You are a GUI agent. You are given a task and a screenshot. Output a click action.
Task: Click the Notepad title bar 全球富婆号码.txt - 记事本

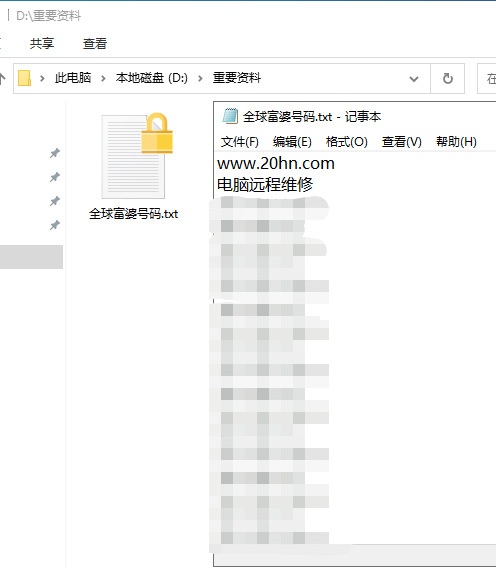point(312,117)
